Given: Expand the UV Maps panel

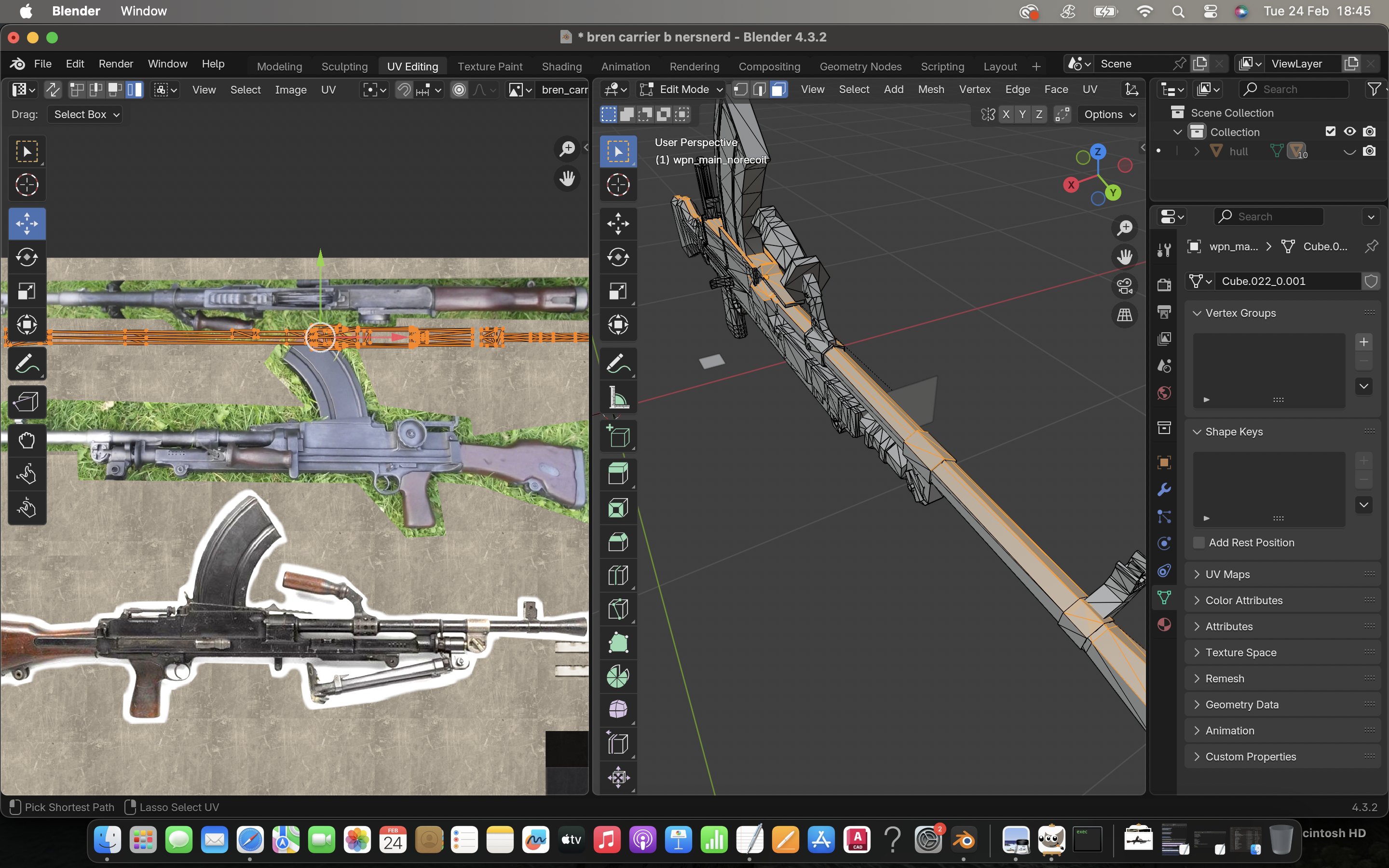Looking at the screenshot, I should pyautogui.click(x=1227, y=574).
